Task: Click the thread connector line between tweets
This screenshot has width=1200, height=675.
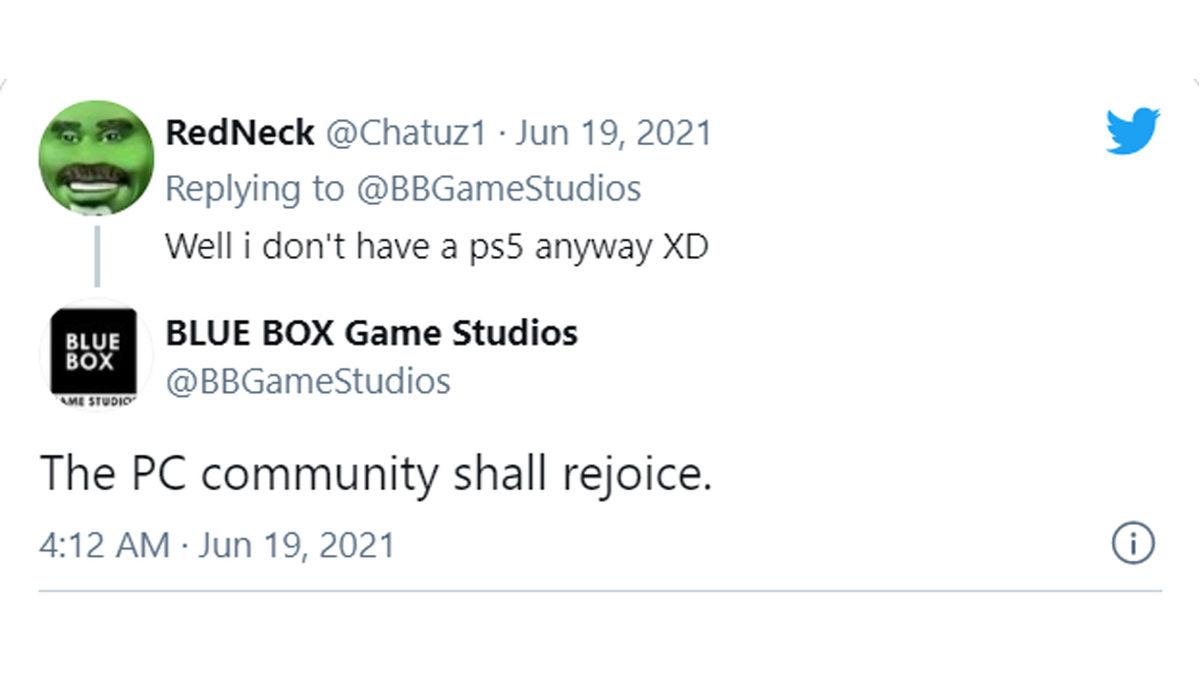Action: [x=95, y=255]
